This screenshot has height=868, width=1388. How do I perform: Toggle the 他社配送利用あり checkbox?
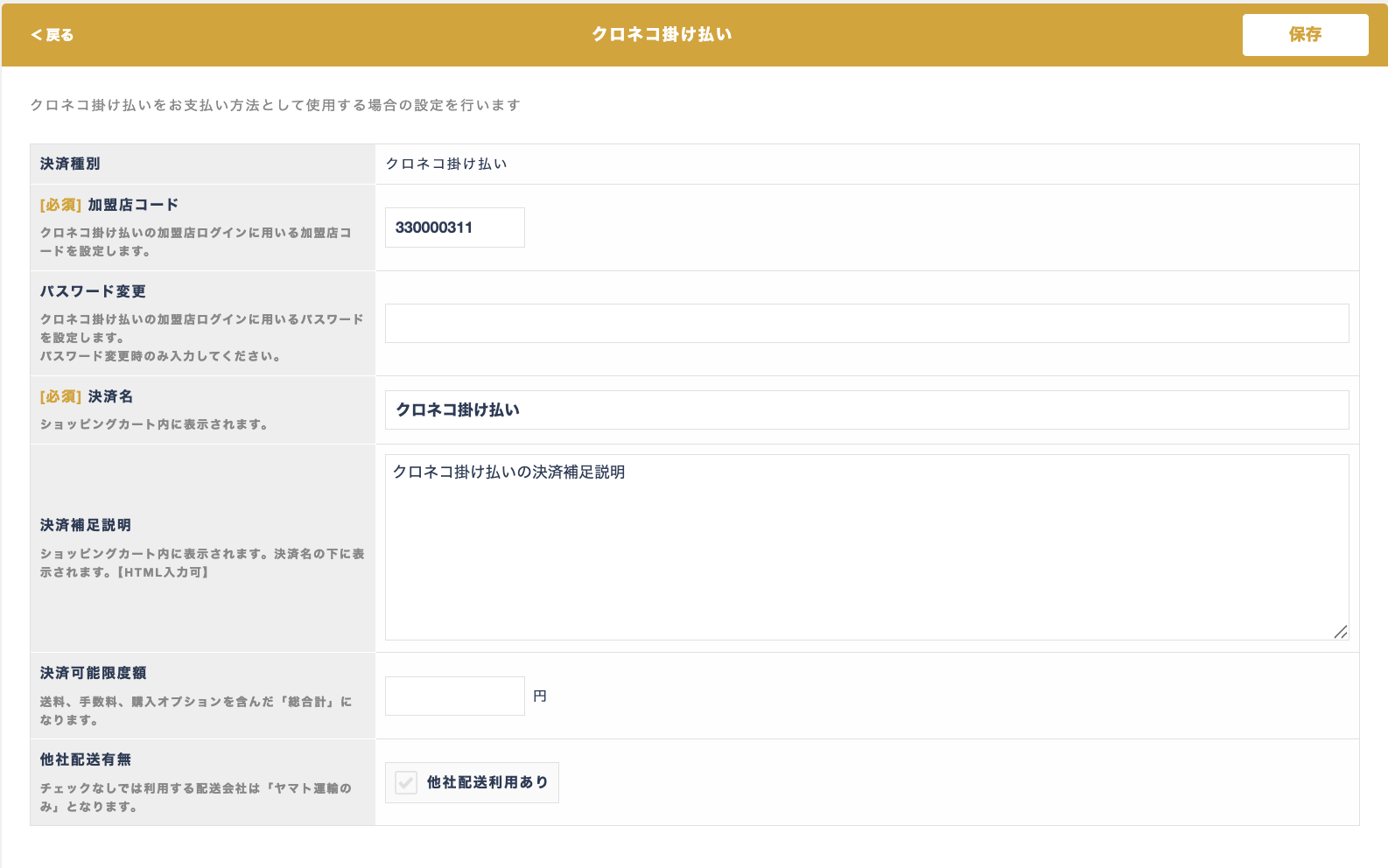tap(406, 782)
